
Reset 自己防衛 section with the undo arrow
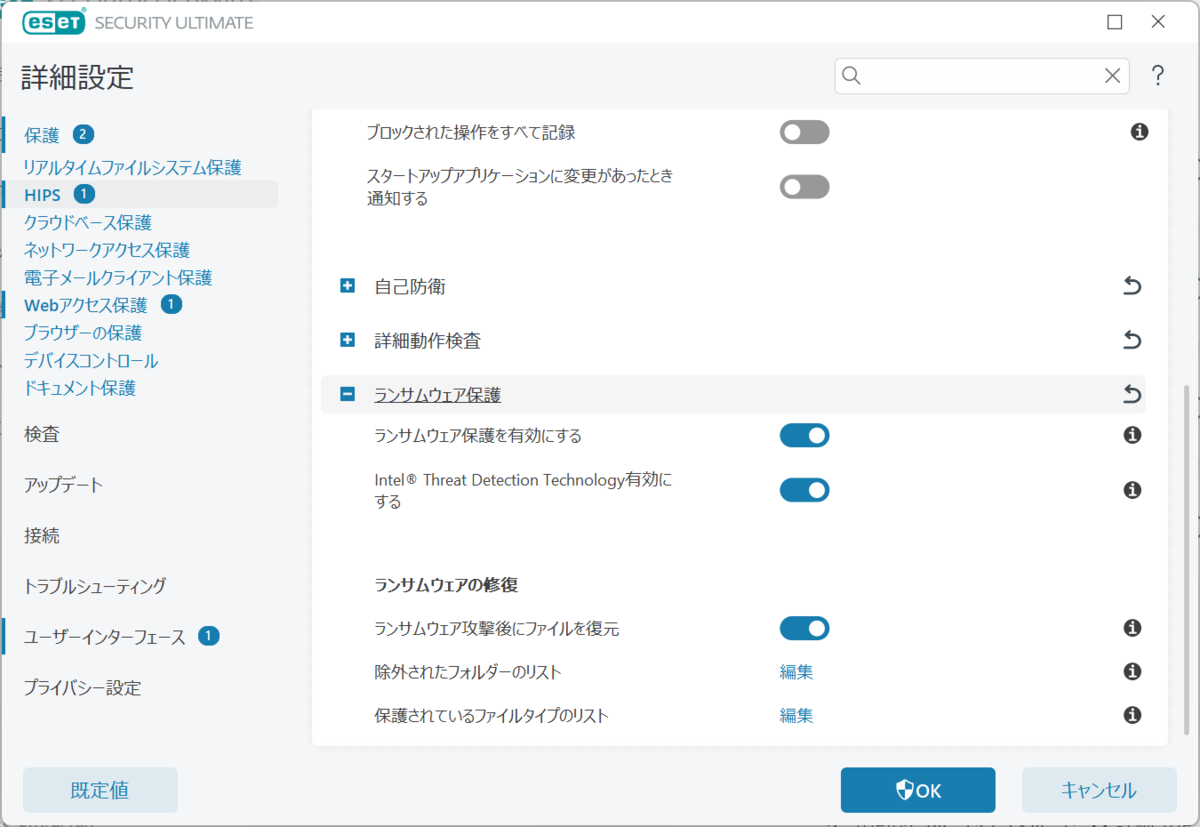(x=1132, y=287)
